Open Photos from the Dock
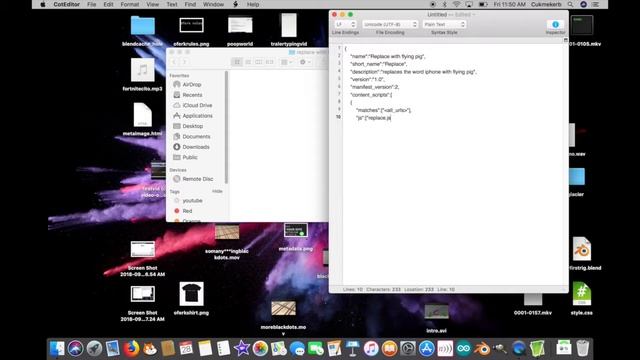This screenshot has height=360, width=640. pos(260,348)
